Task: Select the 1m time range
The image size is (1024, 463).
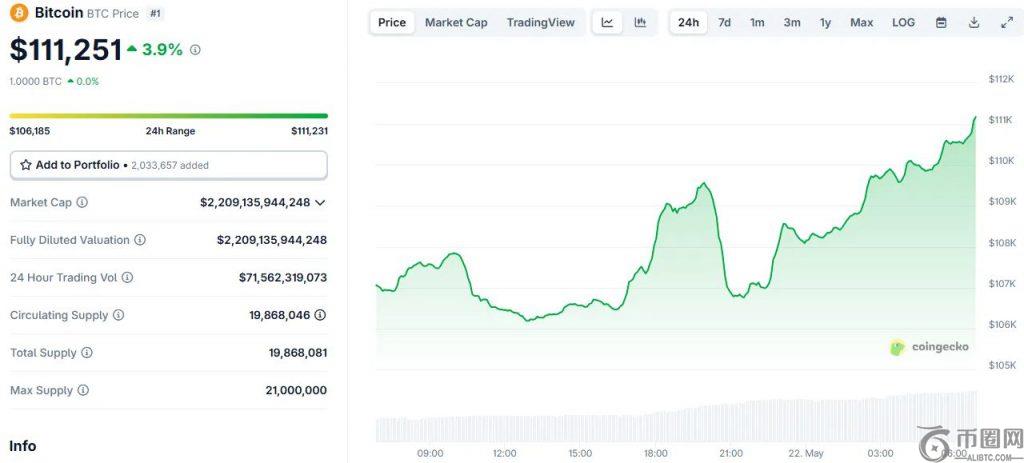Action: coord(757,22)
